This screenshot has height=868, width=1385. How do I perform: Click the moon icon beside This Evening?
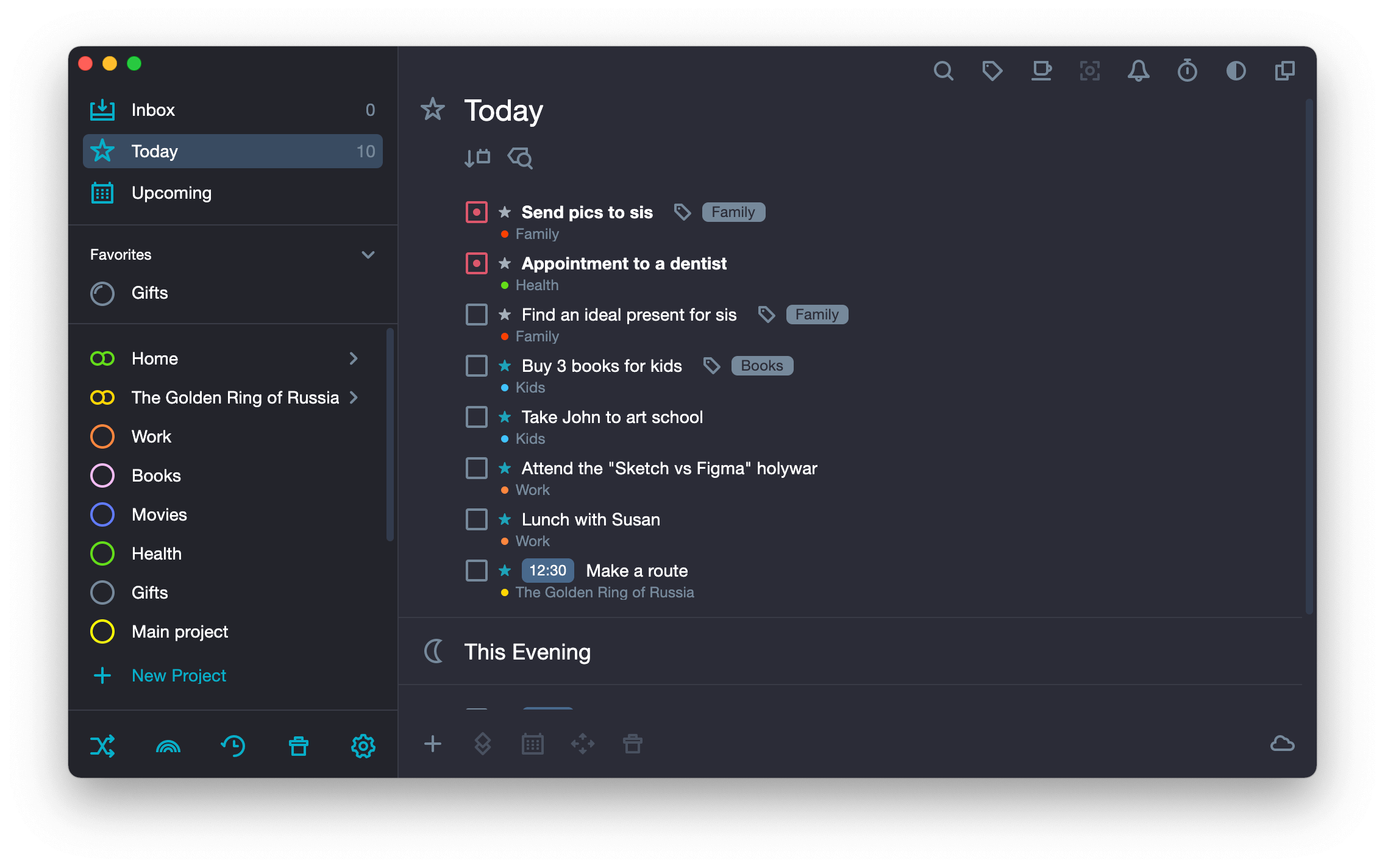[x=433, y=652]
